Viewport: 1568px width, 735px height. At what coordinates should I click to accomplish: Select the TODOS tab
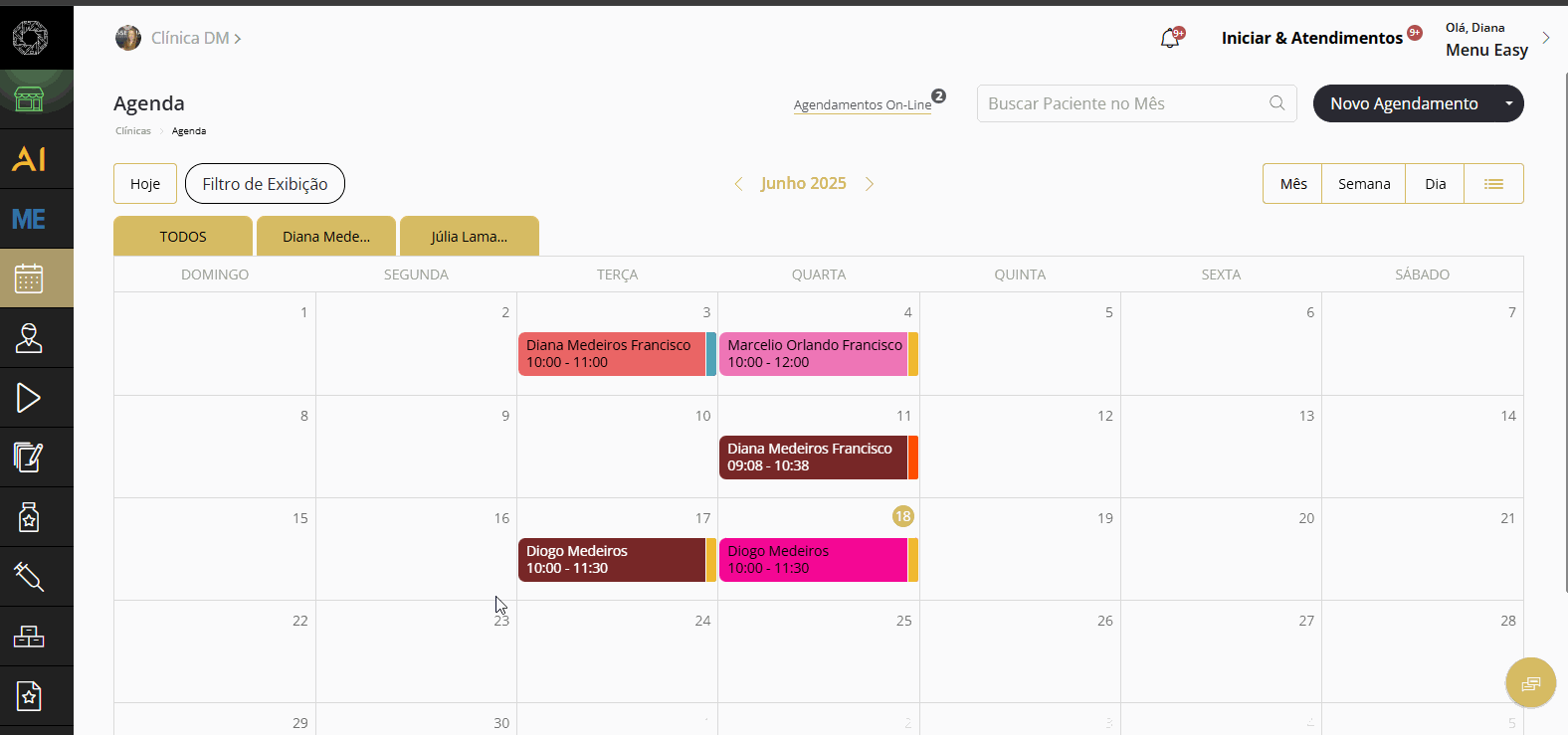click(x=183, y=237)
